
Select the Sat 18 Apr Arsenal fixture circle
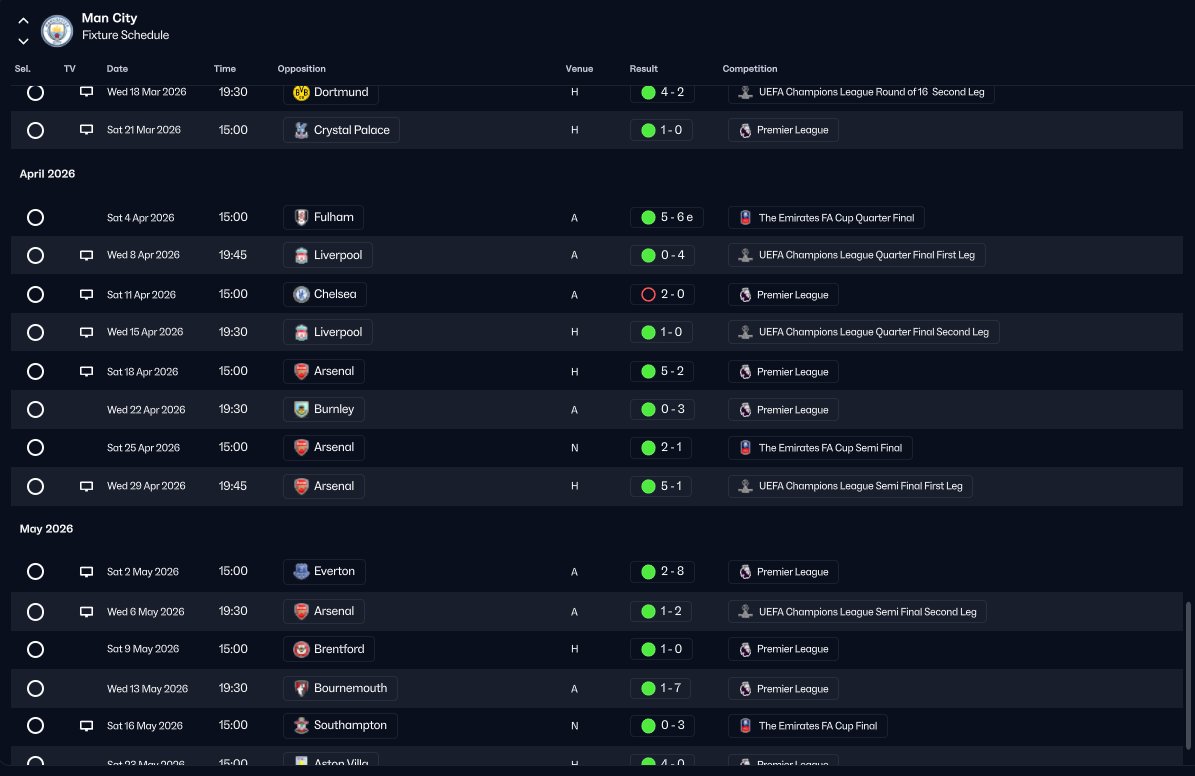coord(35,371)
